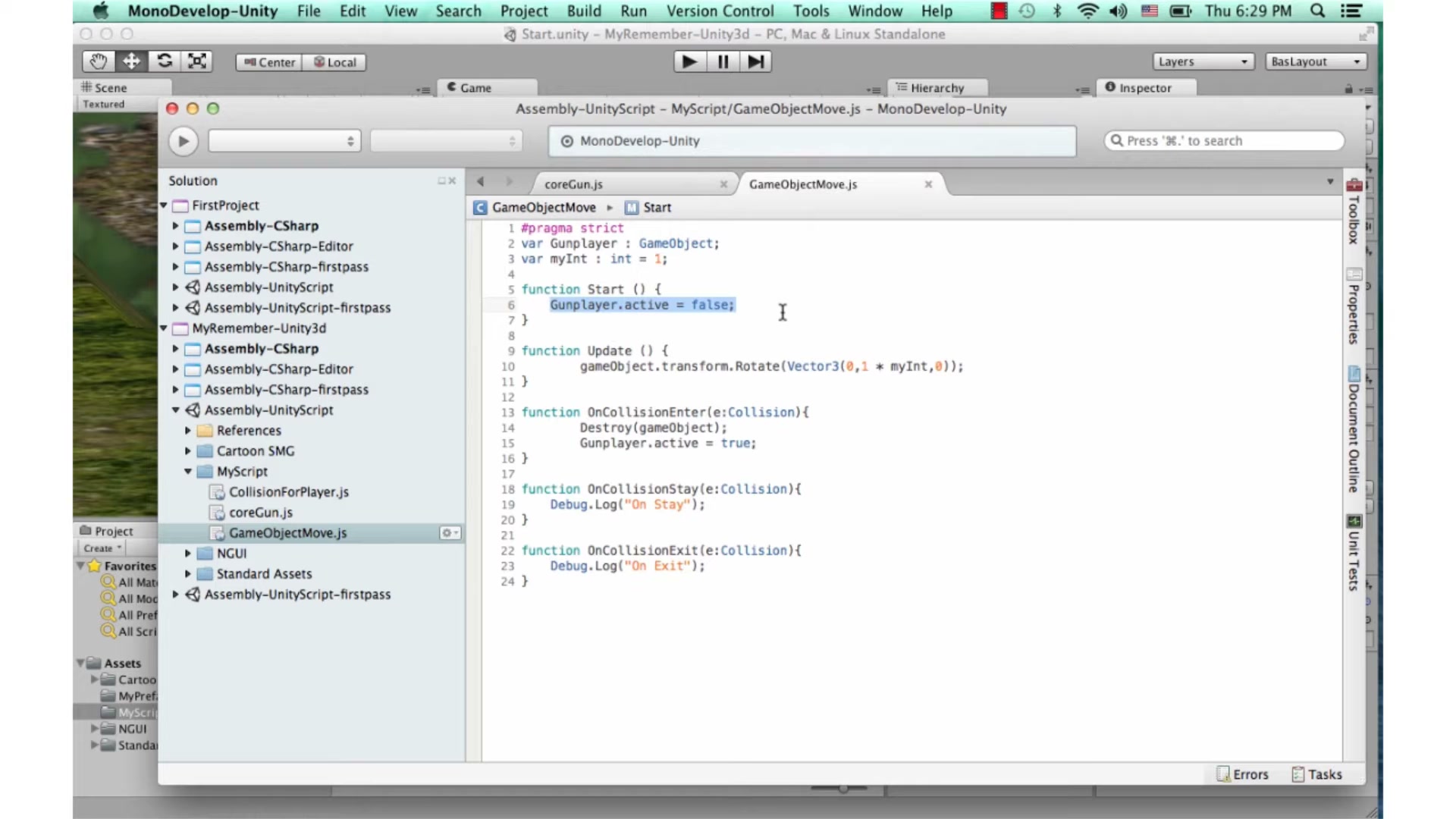Image resolution: width=1456 pixels, height=819 pixels.
Task: Select the Assembly-UnityScript-firstpass project at bottom
Action: (x=297, y=595)
